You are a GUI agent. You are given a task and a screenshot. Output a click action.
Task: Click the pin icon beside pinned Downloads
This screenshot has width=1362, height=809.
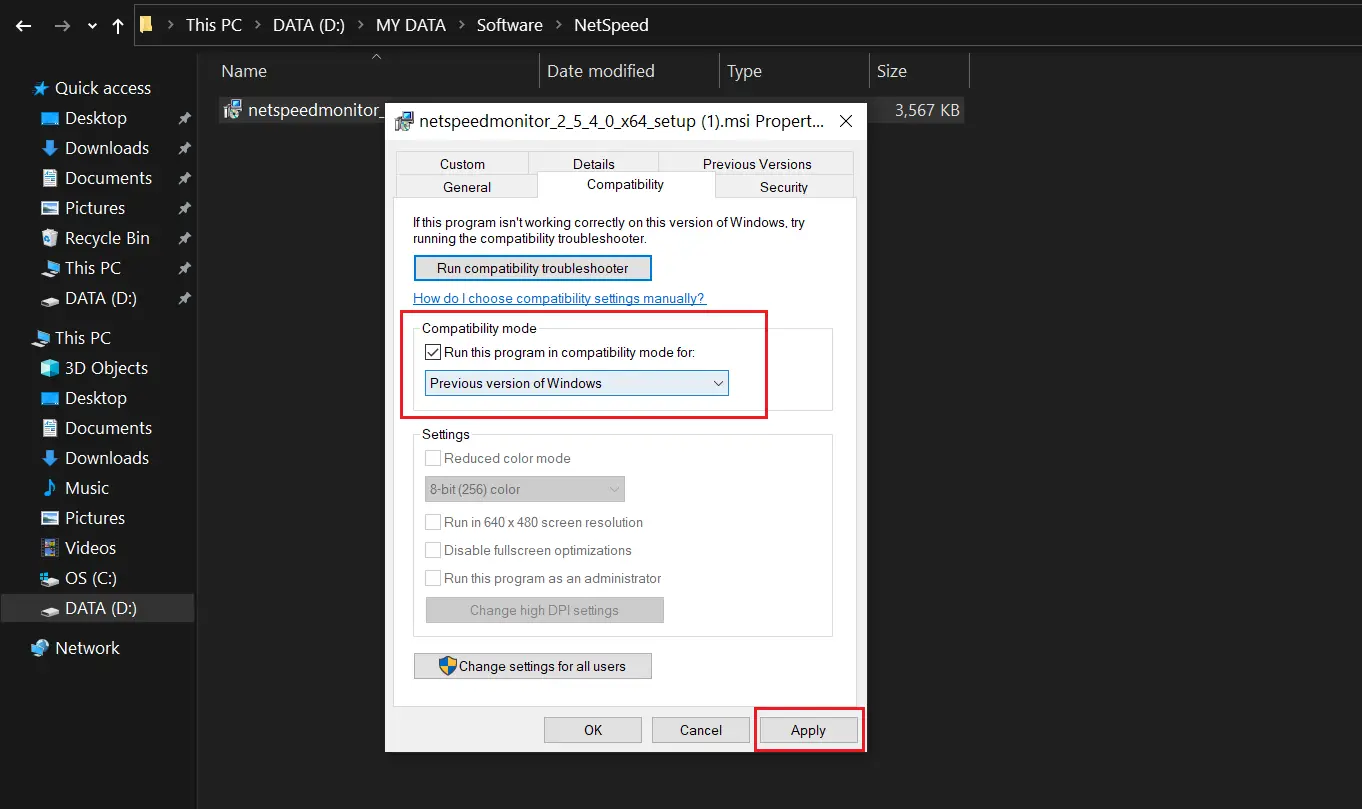(184, 148)
